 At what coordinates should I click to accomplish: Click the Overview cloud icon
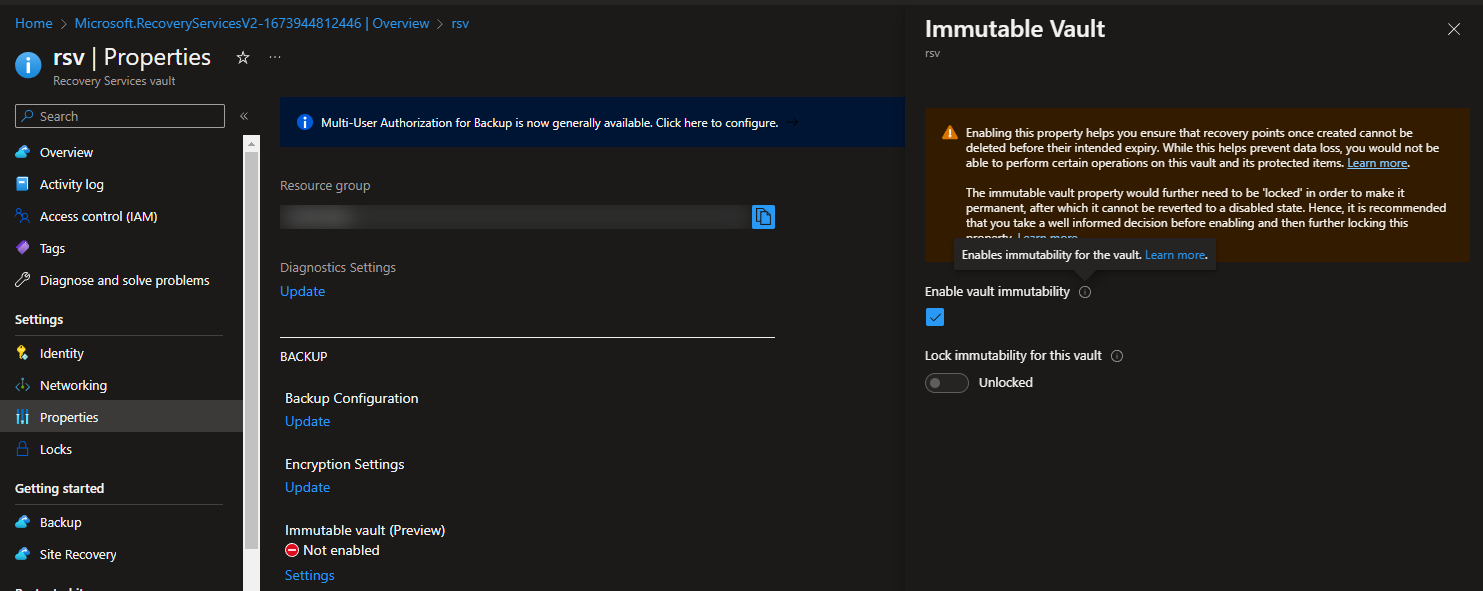pyautogui.click(x=23, y=152)
